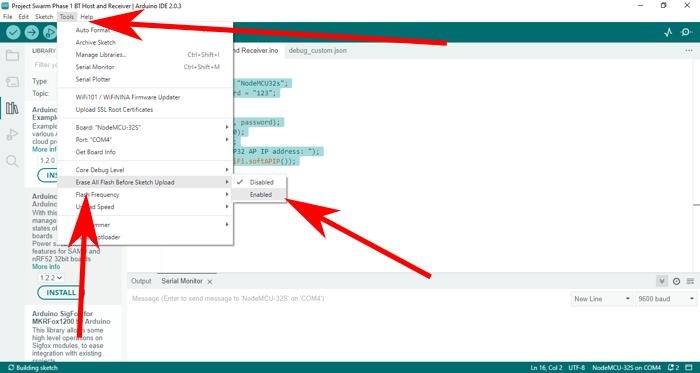Screen dimensions: 700x373
Task: Open the Help menu
Action: (87, 17)
